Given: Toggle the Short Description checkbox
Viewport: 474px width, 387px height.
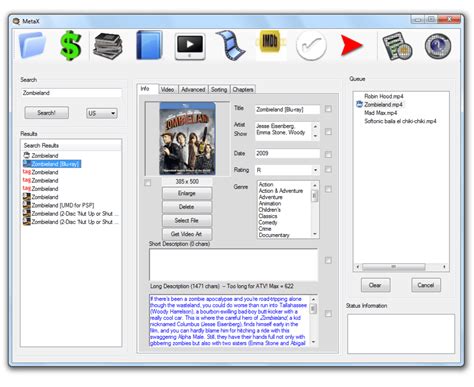Looking at the screenshot, I should coord(328,260).
